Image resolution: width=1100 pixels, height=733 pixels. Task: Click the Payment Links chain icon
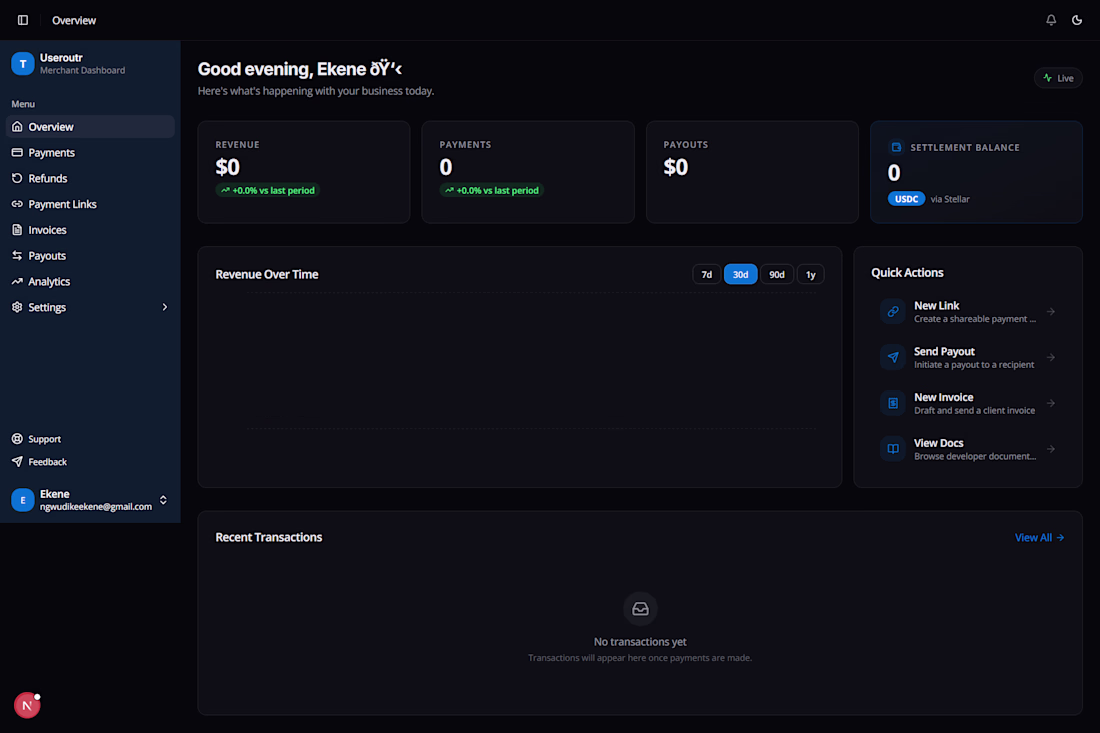click(x=17, y=204)
